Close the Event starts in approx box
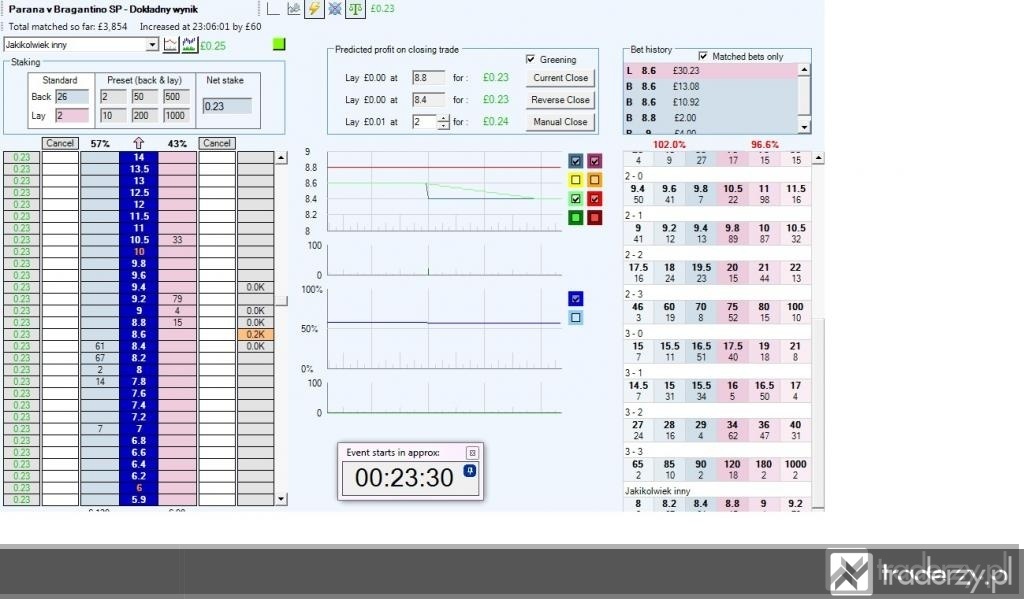The image size is (1024, 599). point(472,453)
